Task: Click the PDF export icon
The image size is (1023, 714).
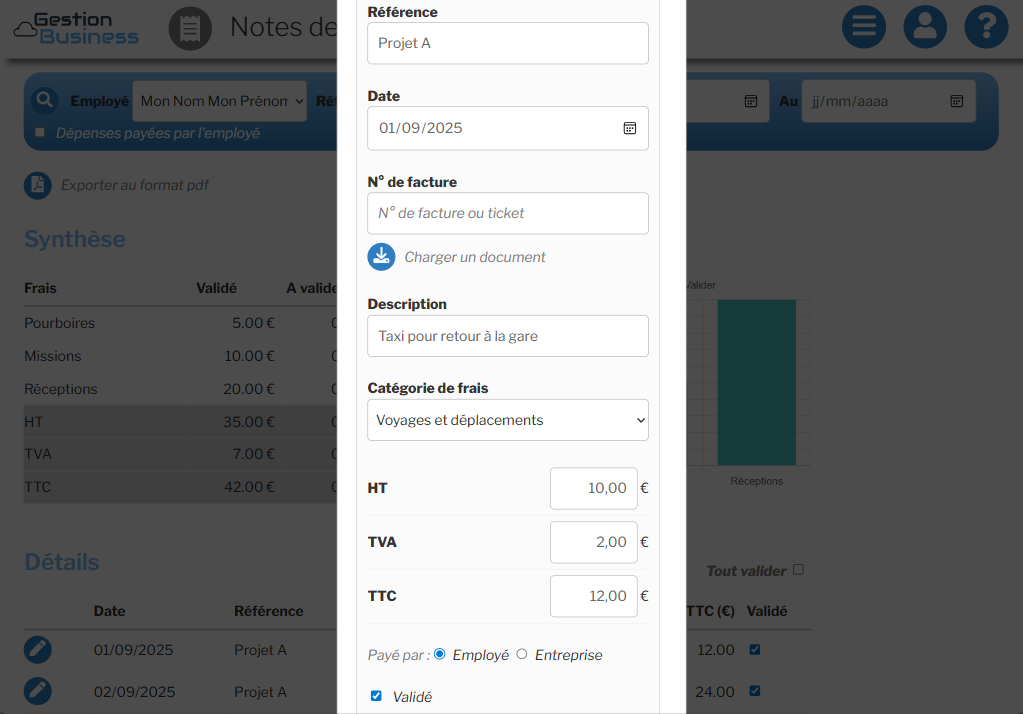Action: pyautogui.click(x=38, y=185)
